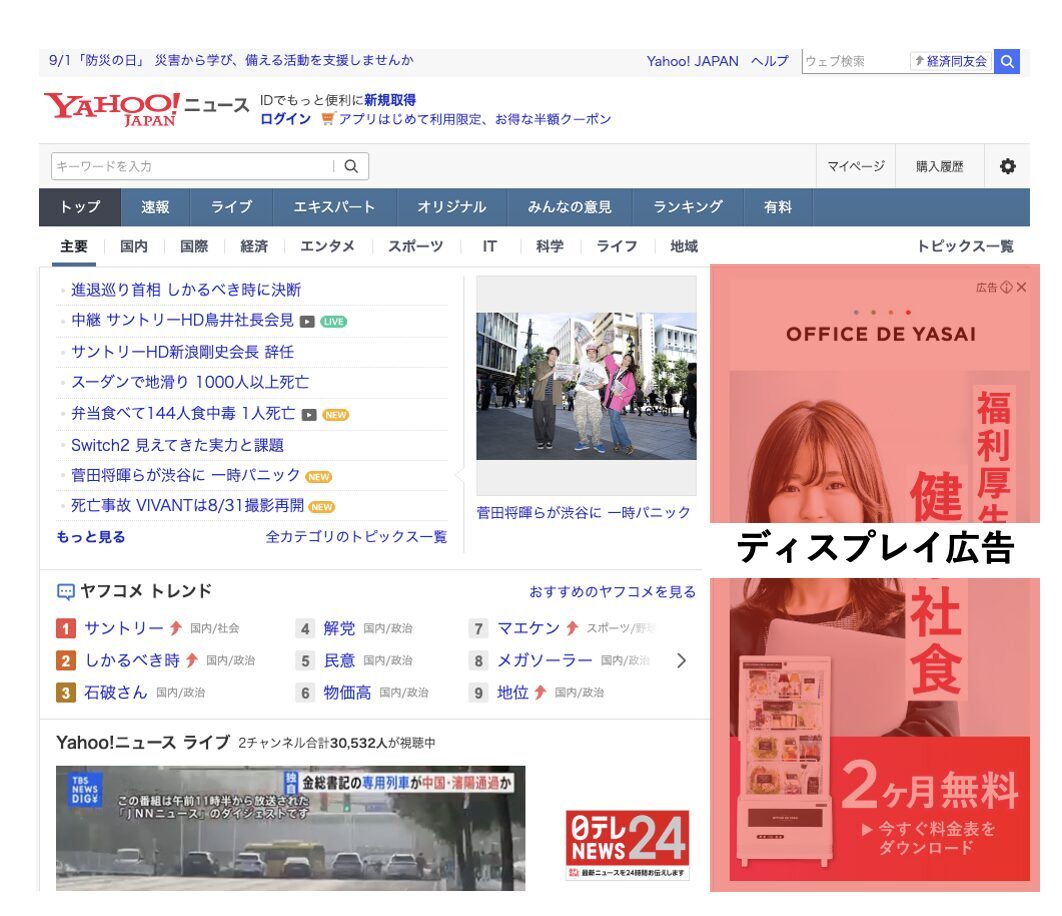This screenshot has width=1062, height=916.
Task: Click the ヤフコメ トレンド comment bubble icon
Action: tap(66, 591)
